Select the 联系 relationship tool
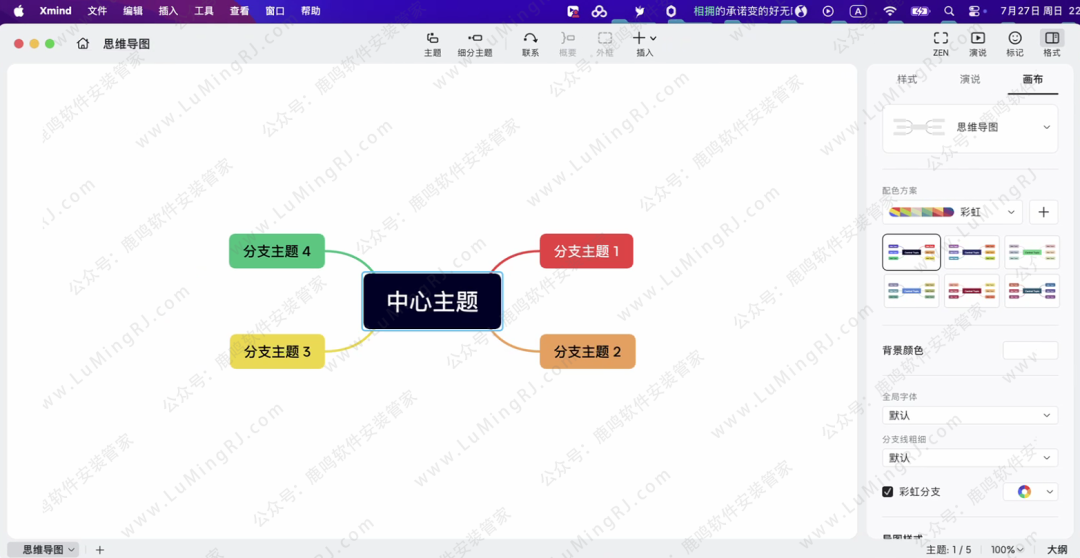This screenshot has width=1080, height=558. pyautogui.click(x=530, y=44)
